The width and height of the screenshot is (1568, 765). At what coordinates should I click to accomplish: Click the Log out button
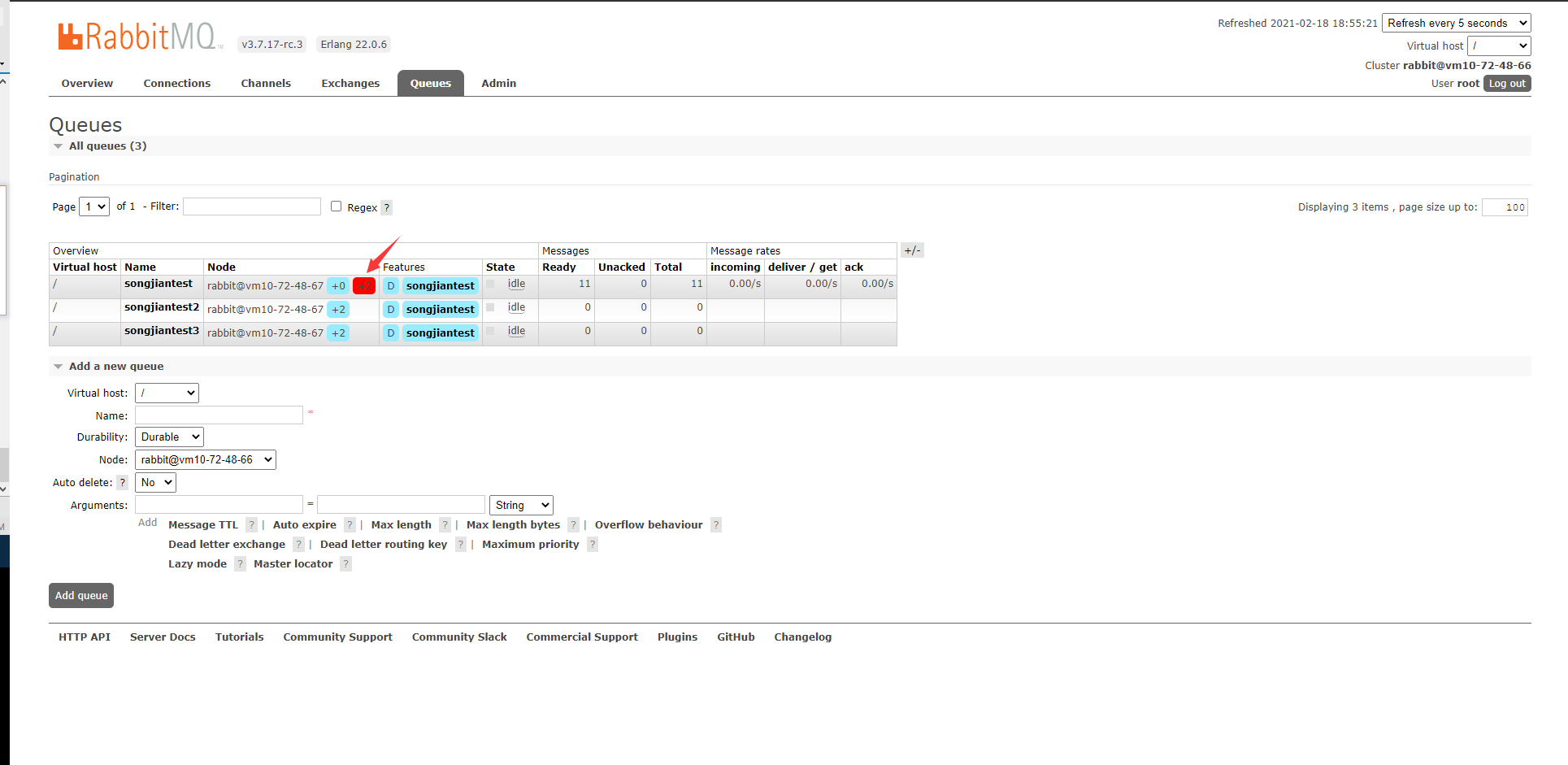[x=1506, y=84]
